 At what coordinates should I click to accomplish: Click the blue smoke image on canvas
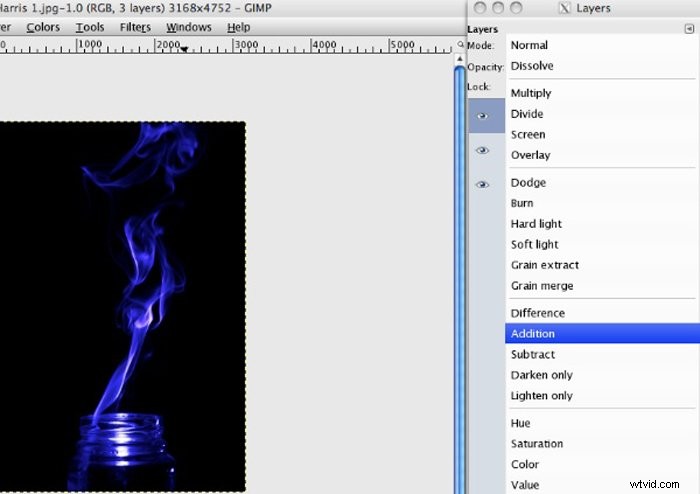click(x=140, y=300)
